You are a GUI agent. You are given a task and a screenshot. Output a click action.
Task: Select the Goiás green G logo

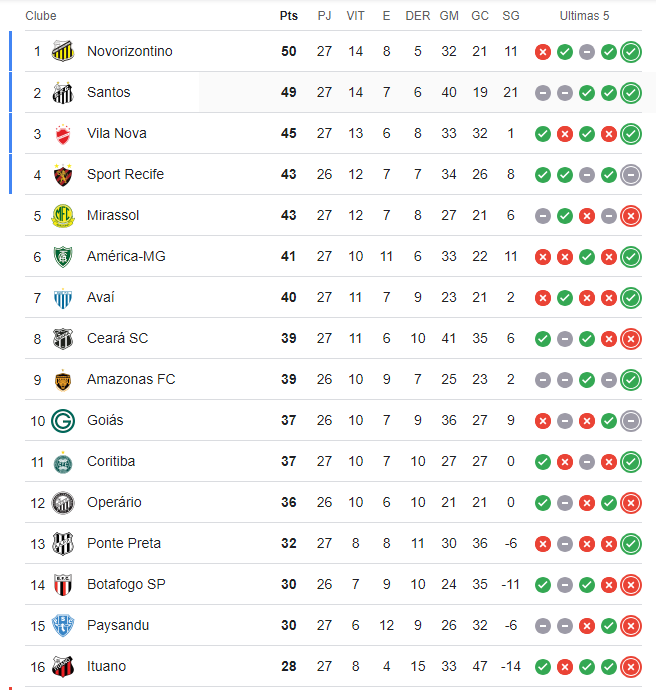point(63,420)
